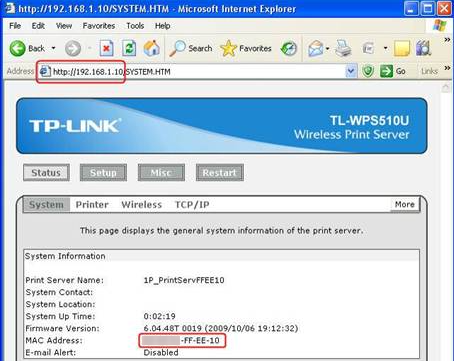Image resolution: width=454 pixels, height=364 pixels.
Task: Click the IE icon in title bar
Action: click(10, 8)
